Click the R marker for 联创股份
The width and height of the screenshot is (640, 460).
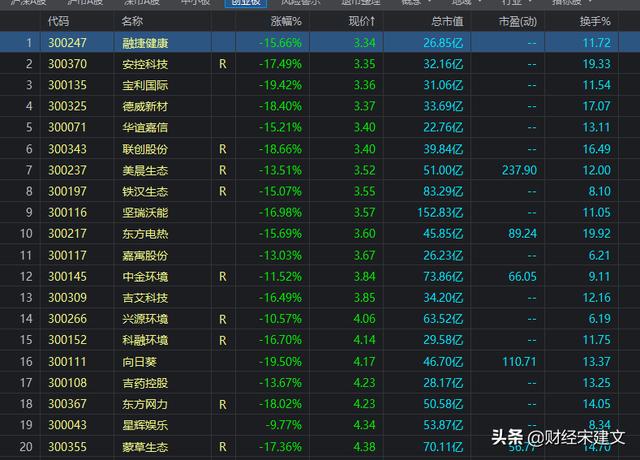[x=222, y=149]
